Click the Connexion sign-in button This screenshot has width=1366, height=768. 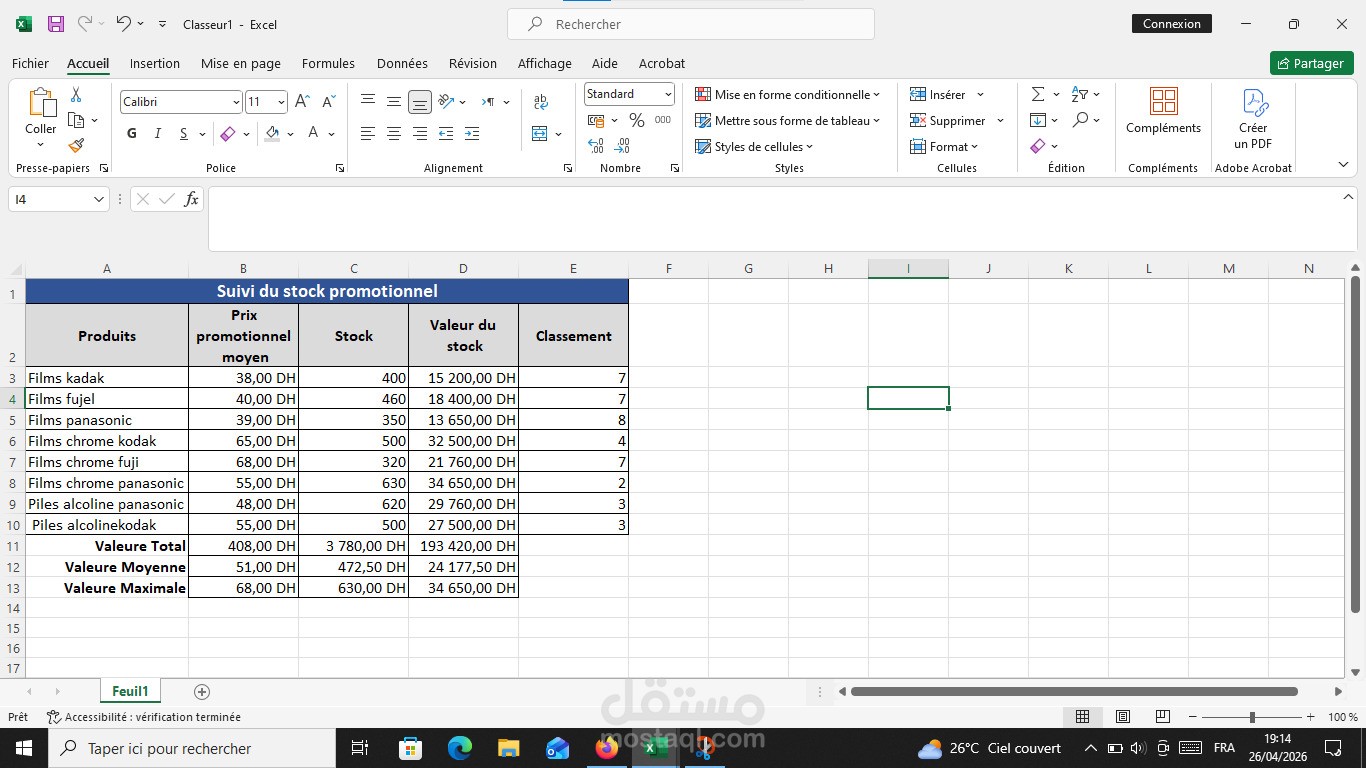1172,24
